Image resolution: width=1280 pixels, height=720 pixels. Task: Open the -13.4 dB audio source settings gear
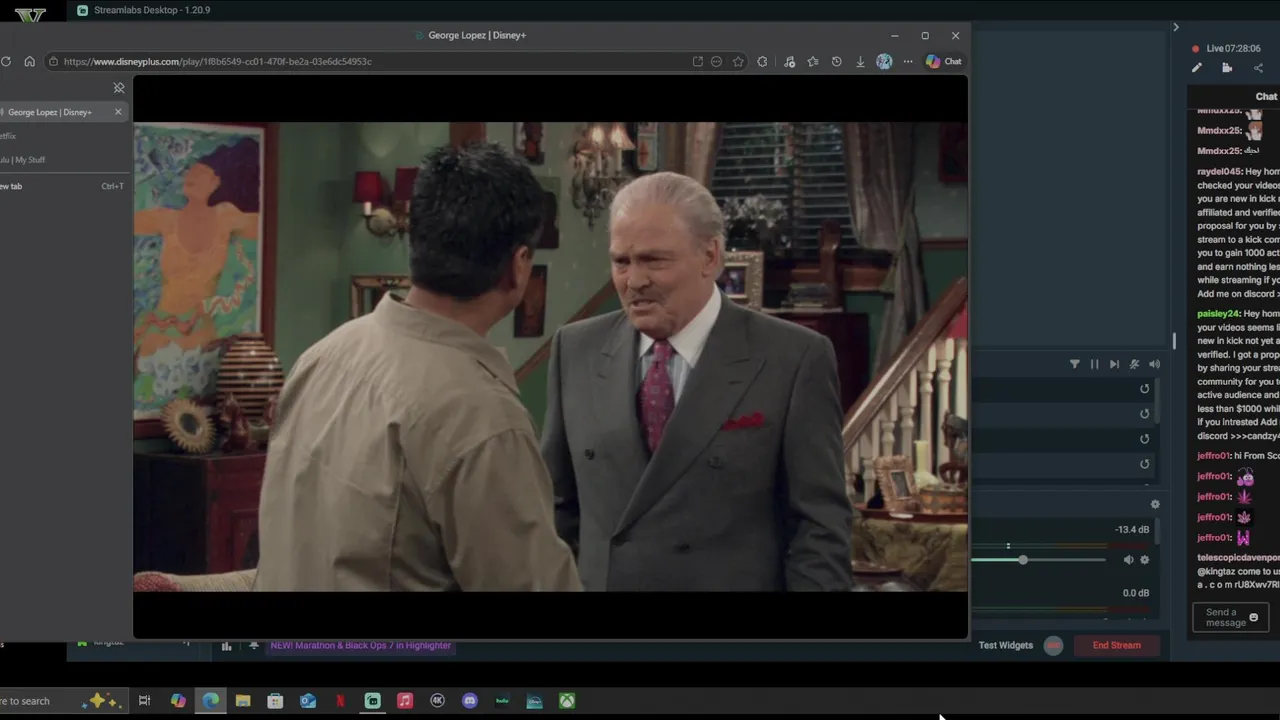pyautogui.click(x=1145, y=560)
